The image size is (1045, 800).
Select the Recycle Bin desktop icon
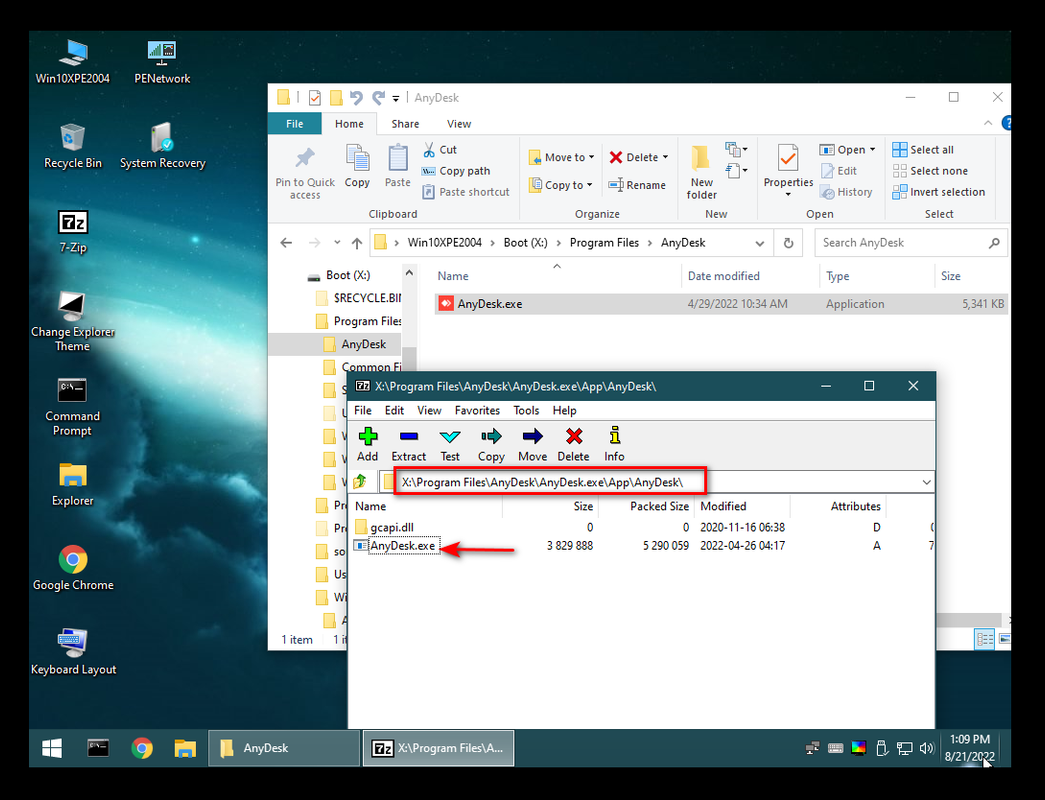[73, 147]
